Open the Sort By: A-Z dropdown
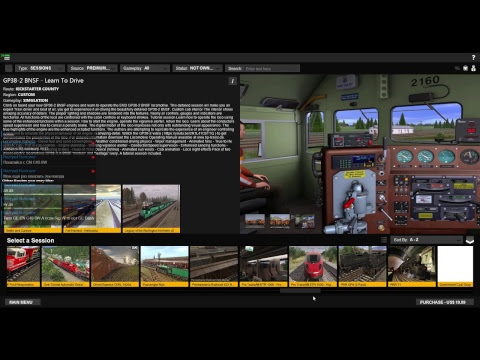The width and height of the screenshot is (480, 360). point(427,240)
